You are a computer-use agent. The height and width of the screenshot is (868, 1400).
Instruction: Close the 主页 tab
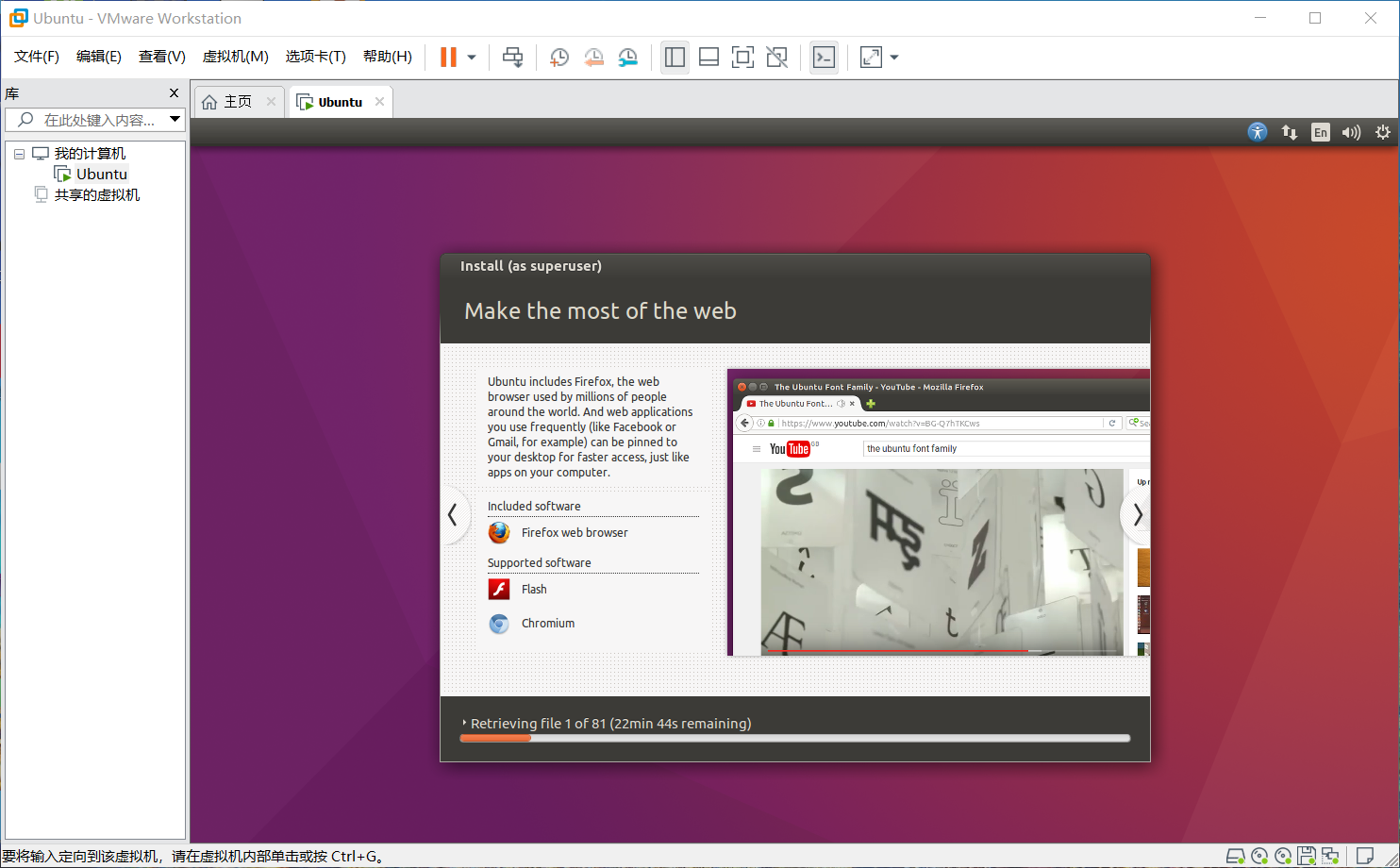pos(271,102)
